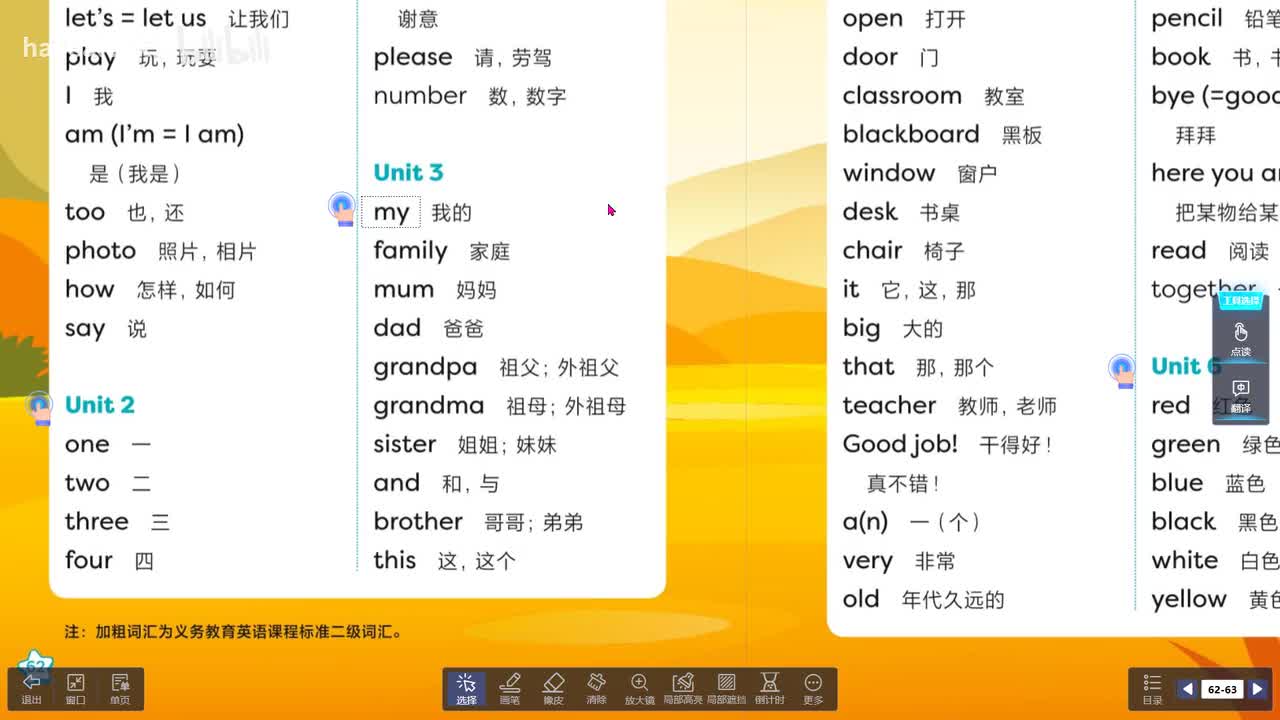The width and height of the screenshot is (1280, 720).
Task: Click the word "window" in the vocabulary list
Action: (889, 173)
